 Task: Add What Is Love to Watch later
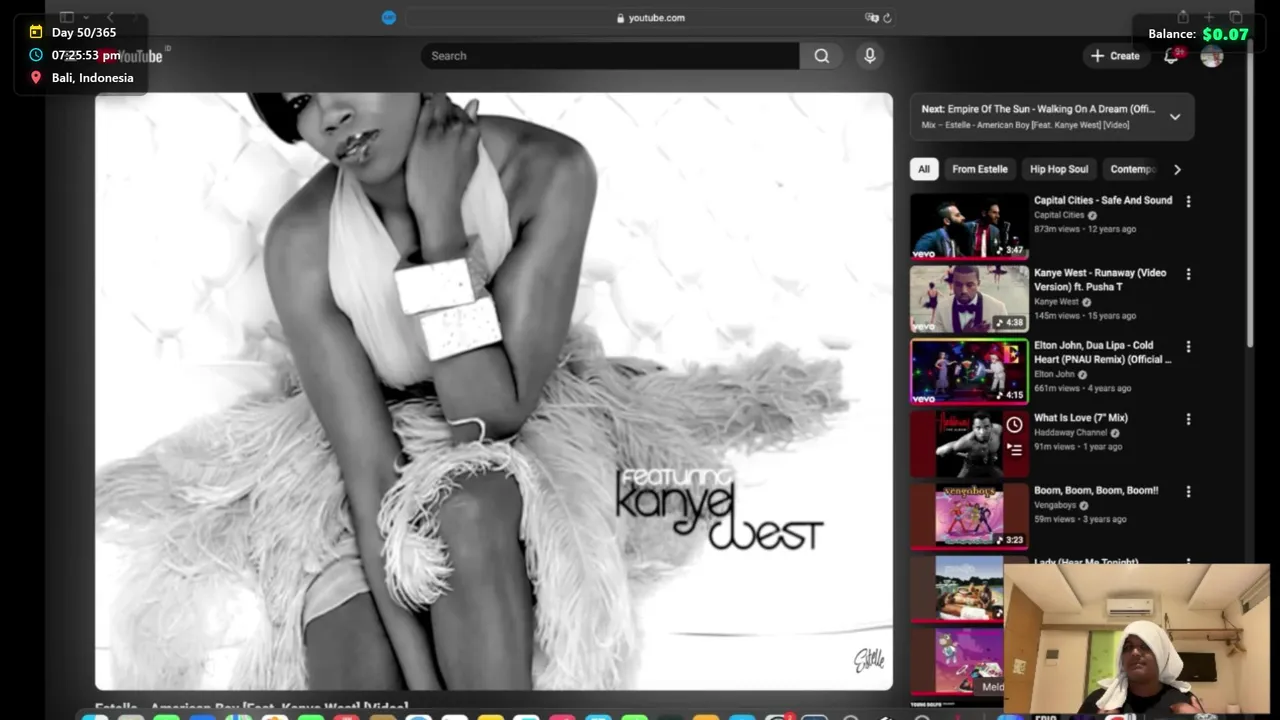tap(1015, 425)
